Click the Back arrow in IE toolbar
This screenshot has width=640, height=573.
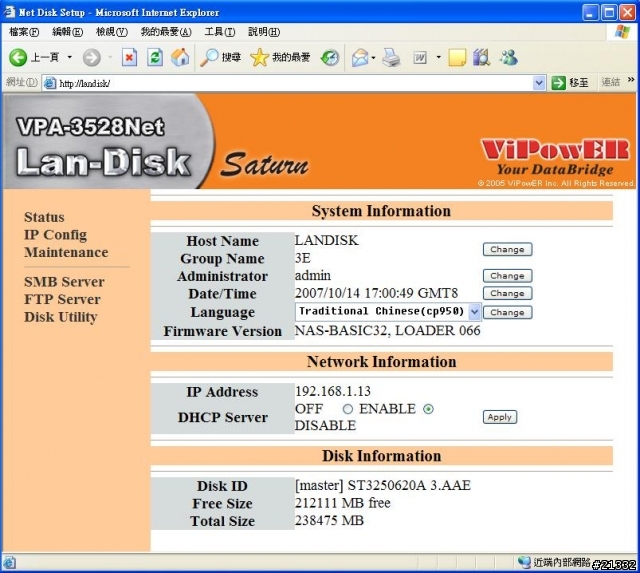click(x=18, y=58)
